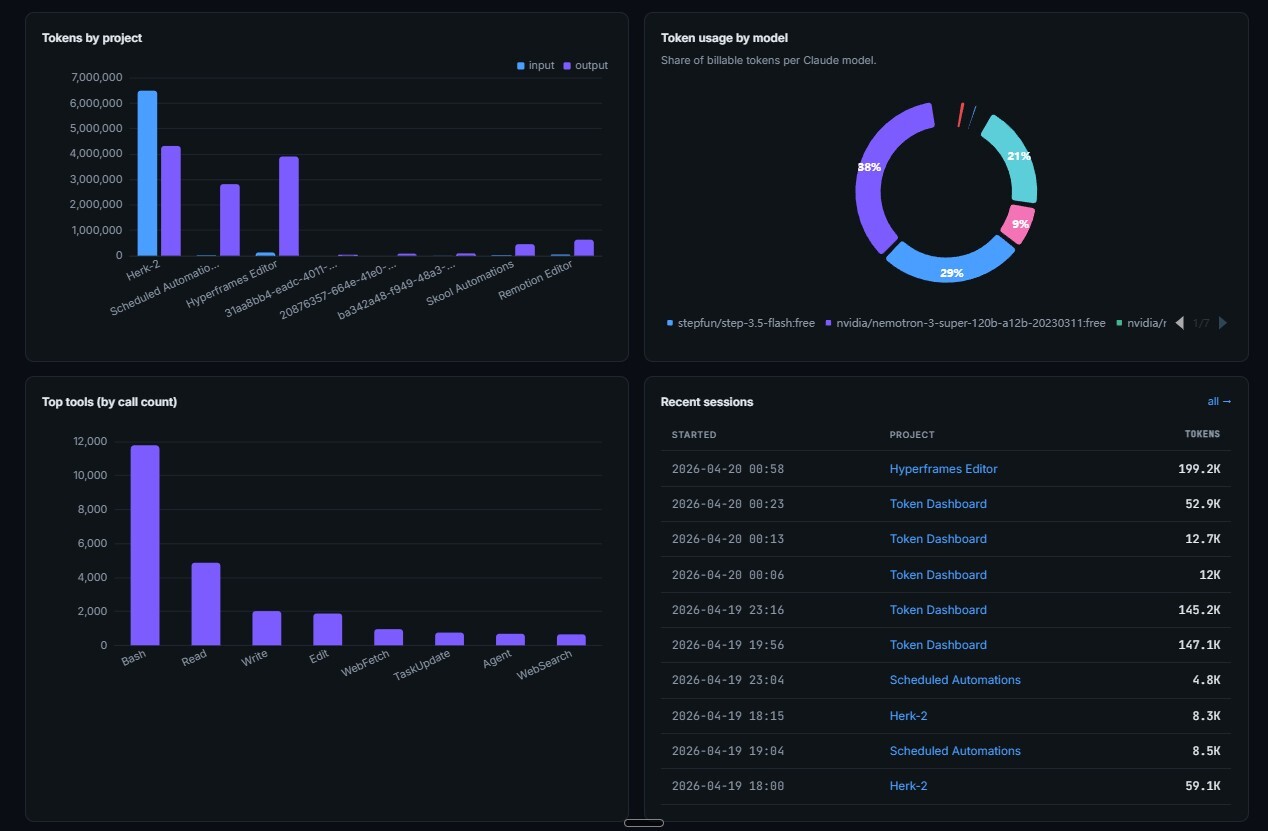Select the blue input legend swatch
Image resolution: width=1268 pixels, height=831 pixels.
coord(519,65)
